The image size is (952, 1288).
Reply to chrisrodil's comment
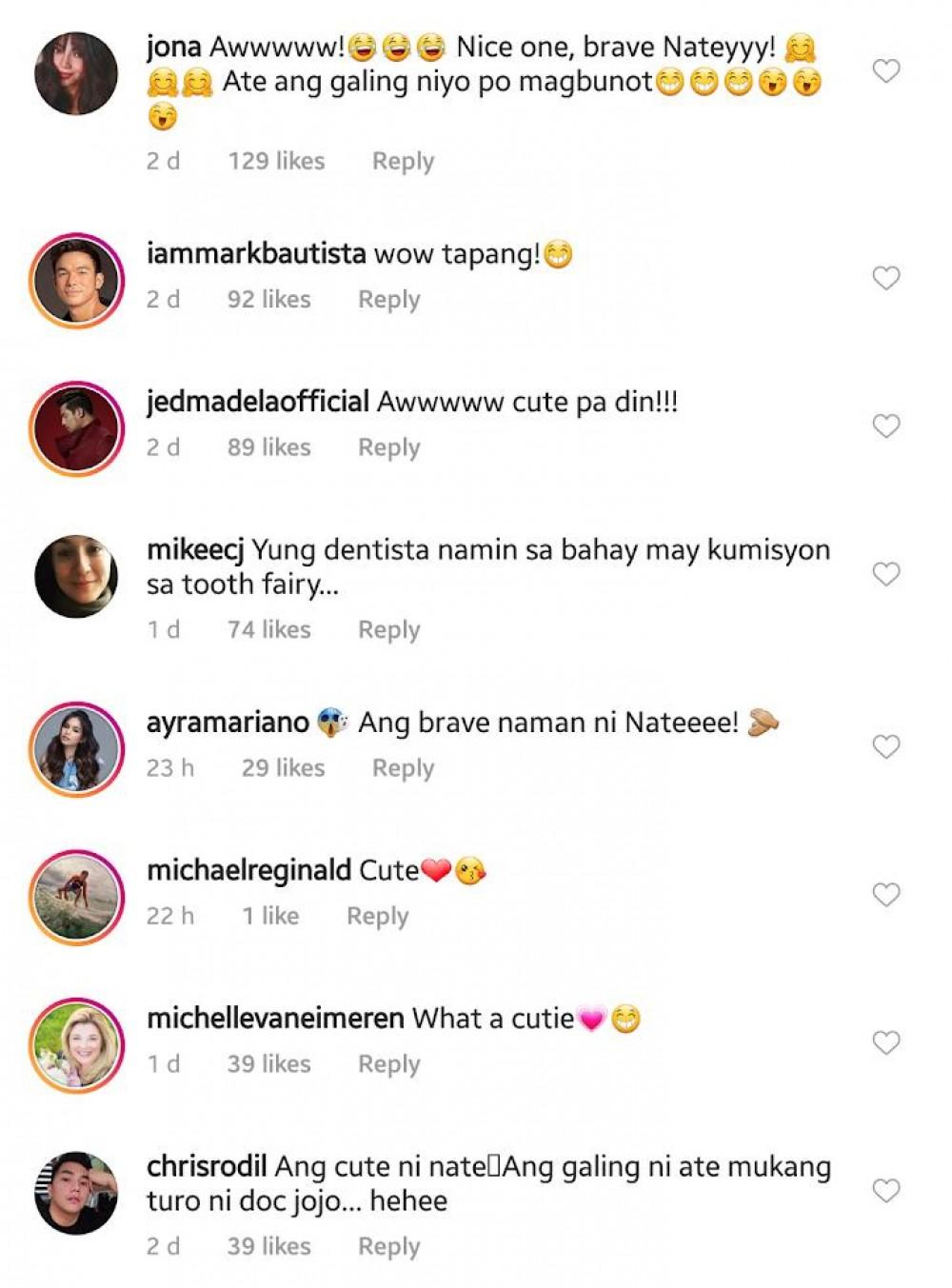pos(388,1246)
